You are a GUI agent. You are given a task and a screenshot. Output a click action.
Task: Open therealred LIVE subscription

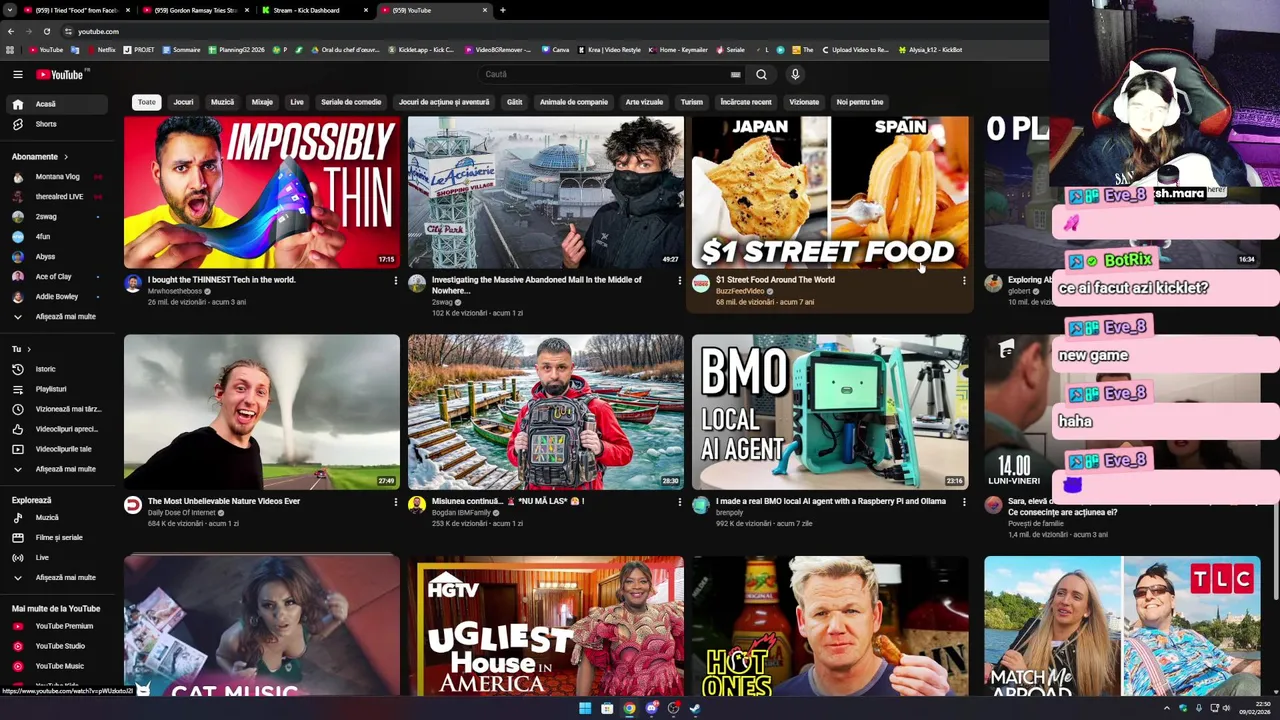(x=58, y=197)
